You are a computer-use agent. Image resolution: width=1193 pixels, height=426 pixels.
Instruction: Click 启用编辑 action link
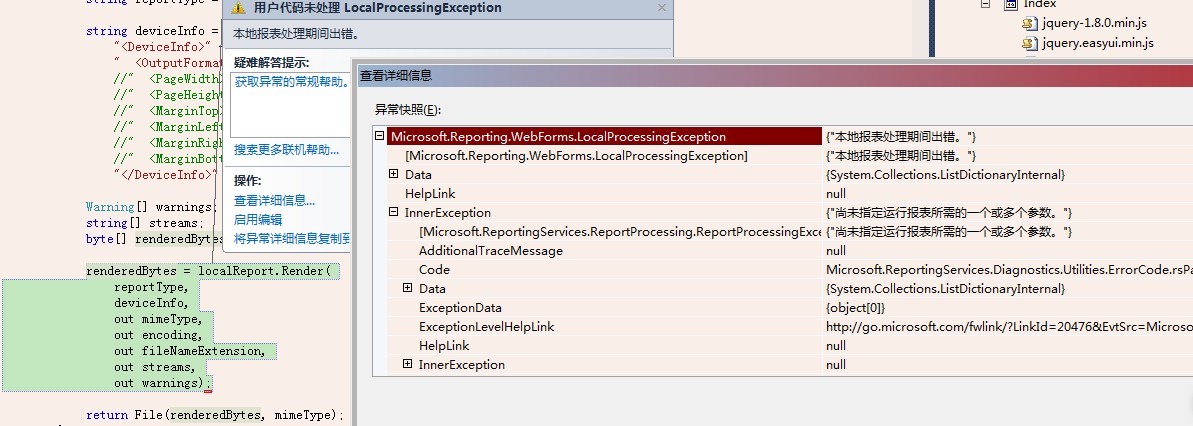[258, 220]
